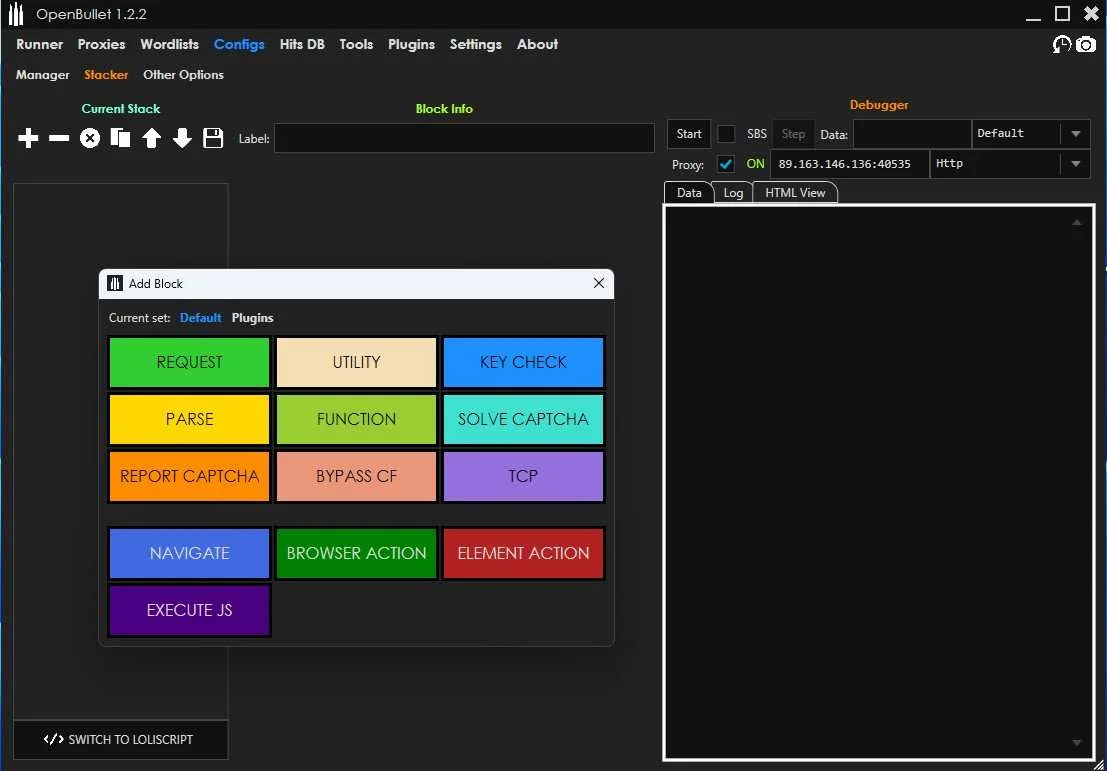Add a SOLVE CAPTCHA block
1107x771 pixels.
point(523,419)
